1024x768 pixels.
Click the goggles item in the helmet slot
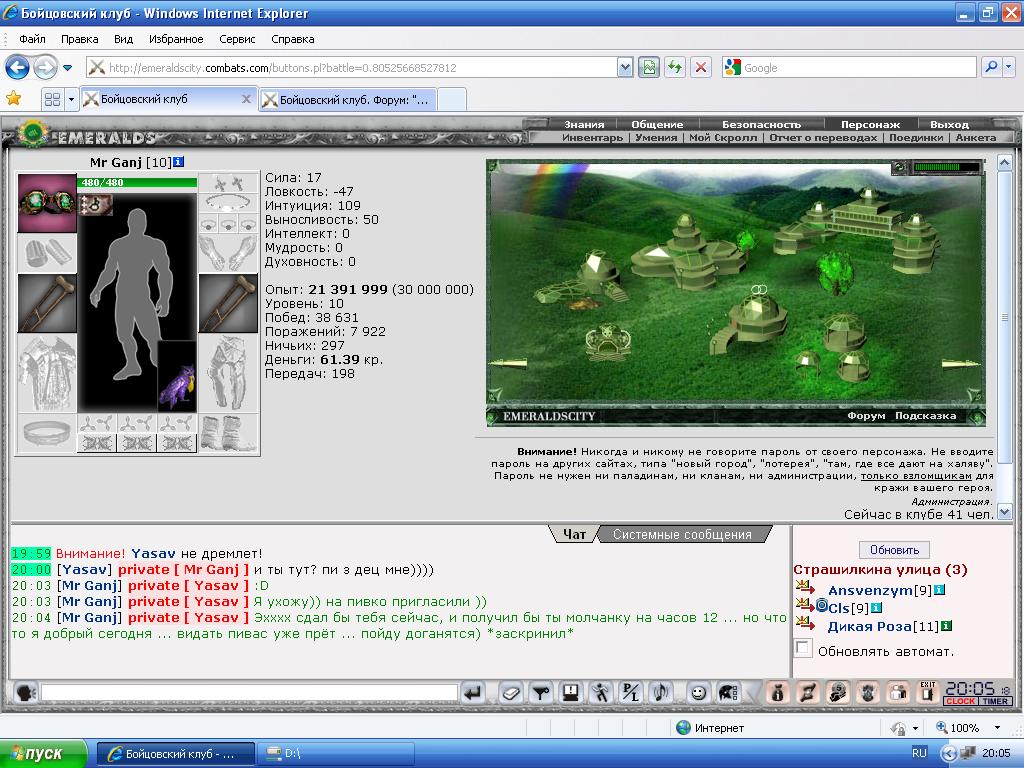47,202
